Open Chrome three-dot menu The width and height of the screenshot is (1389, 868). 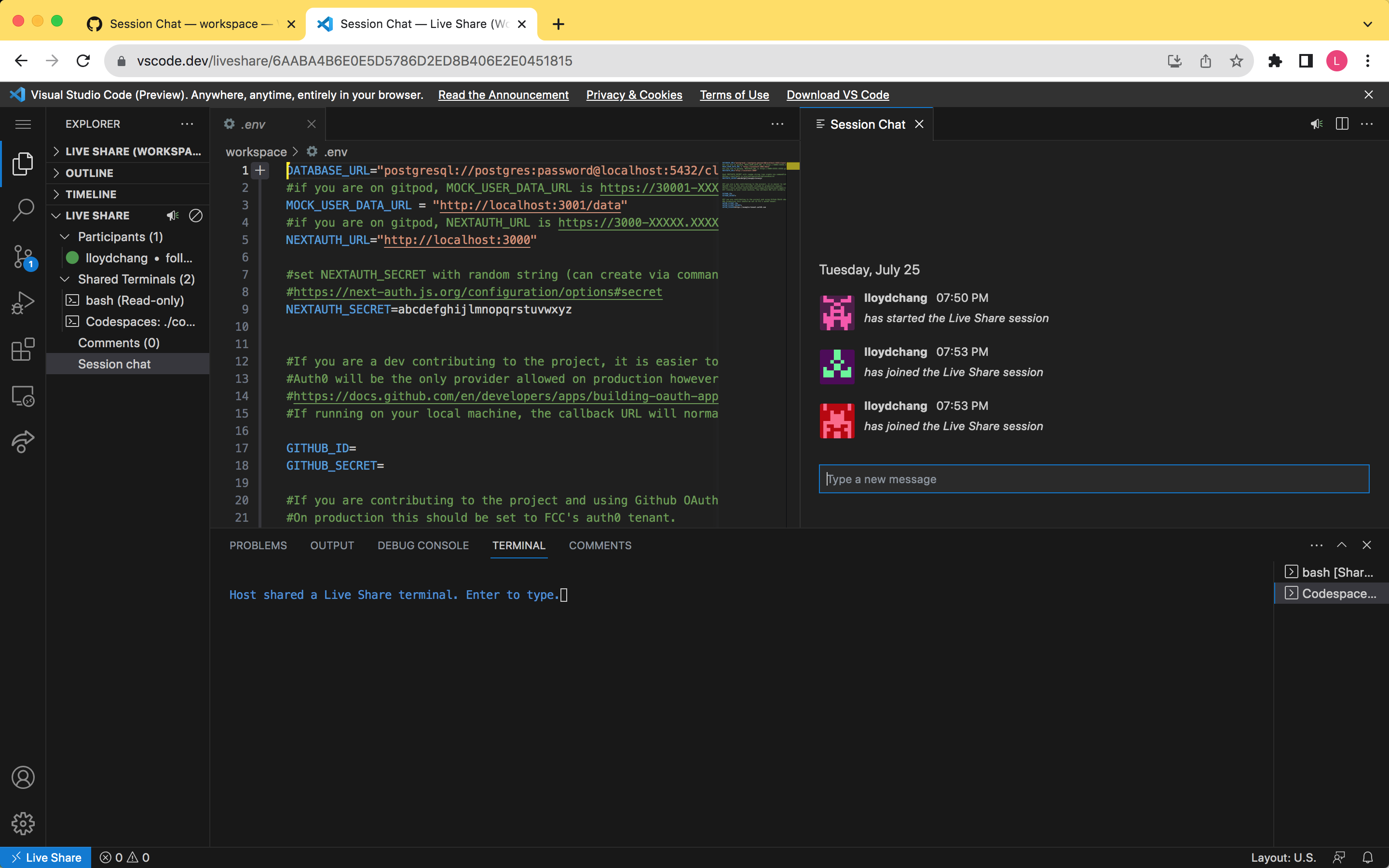(1368, 61)
